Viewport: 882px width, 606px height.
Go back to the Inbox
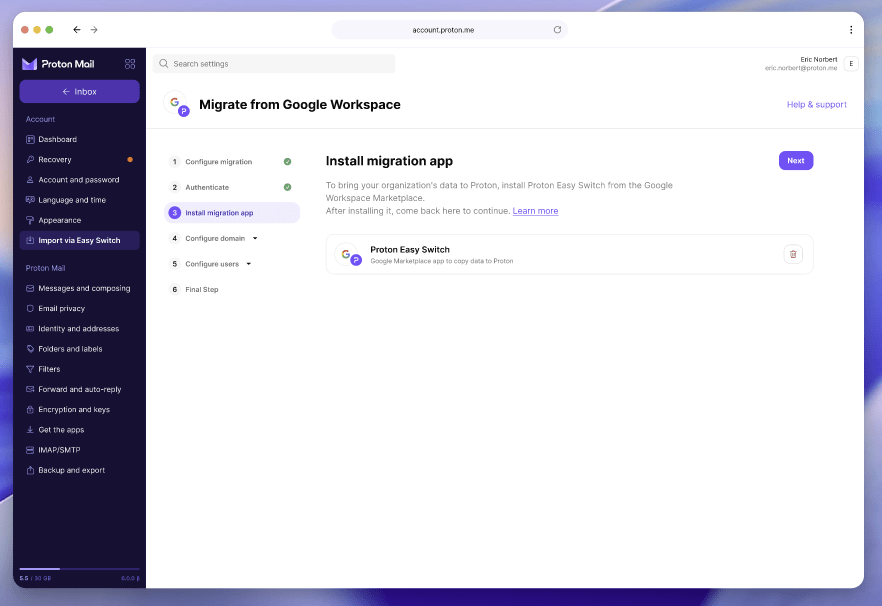pyautogui.click(x=79, y=92)
